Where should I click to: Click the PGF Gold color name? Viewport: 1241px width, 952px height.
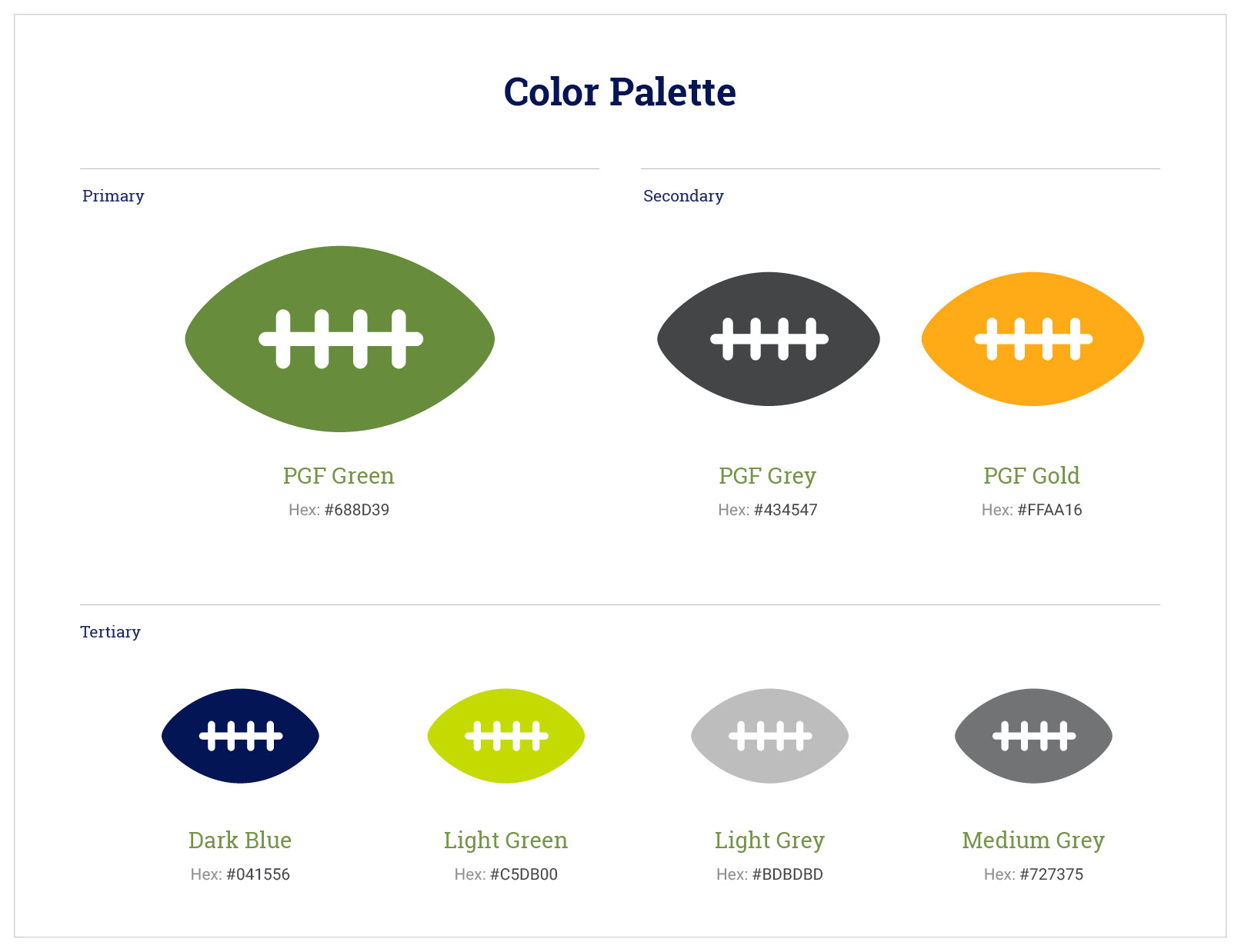click(x=1032, y=476)
